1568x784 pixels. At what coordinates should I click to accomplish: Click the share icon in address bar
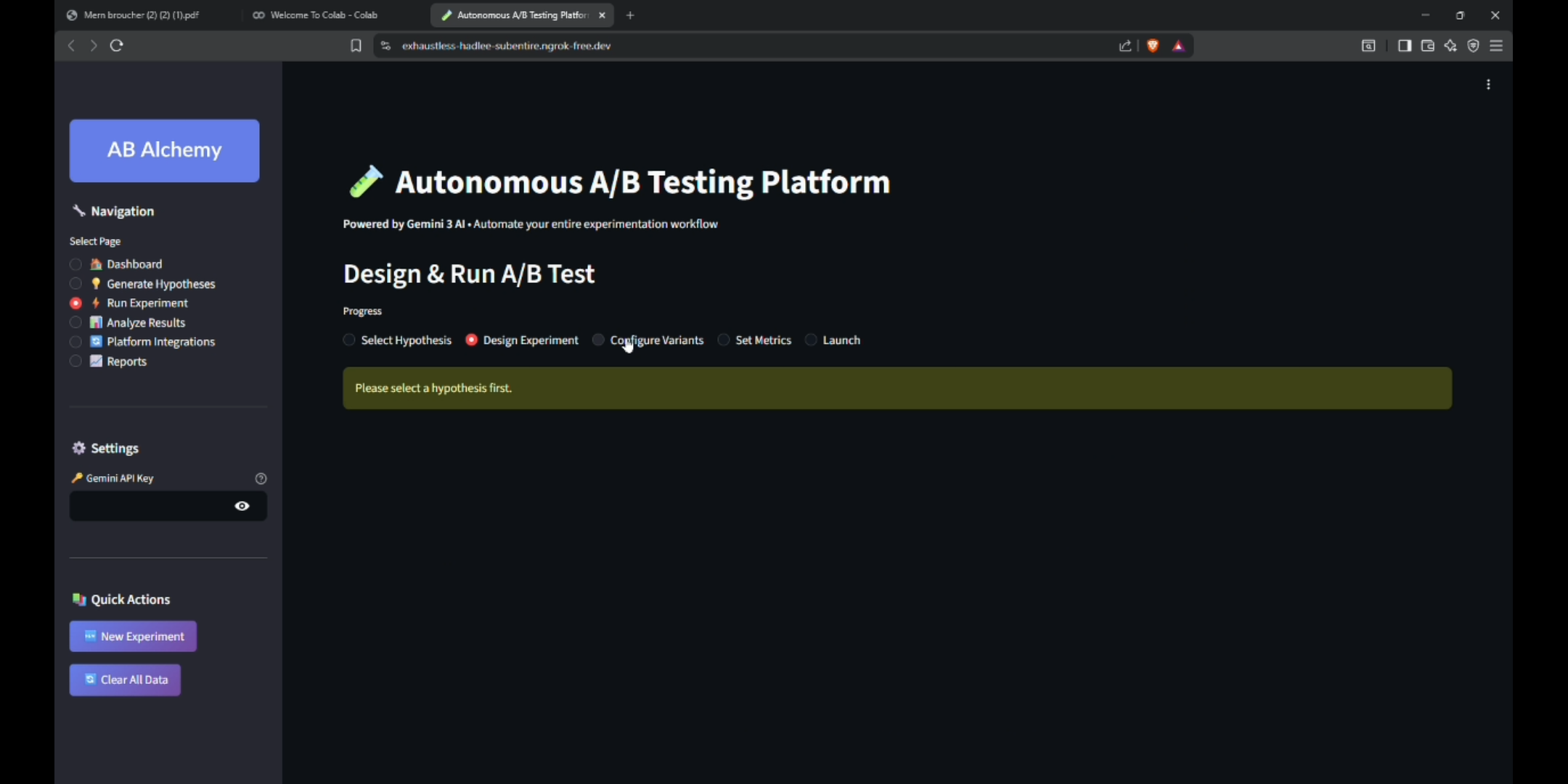pos(1125,46)
